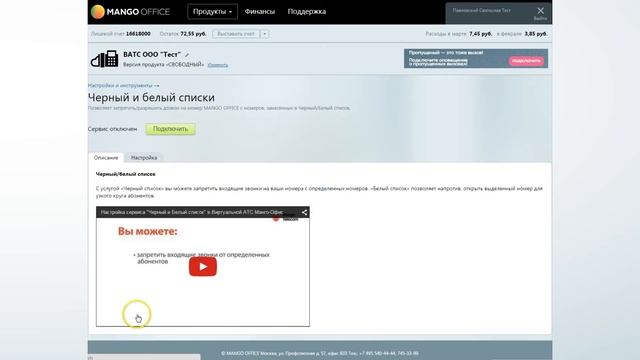Click February expenses 3,85 руб.

click(536, 34)
